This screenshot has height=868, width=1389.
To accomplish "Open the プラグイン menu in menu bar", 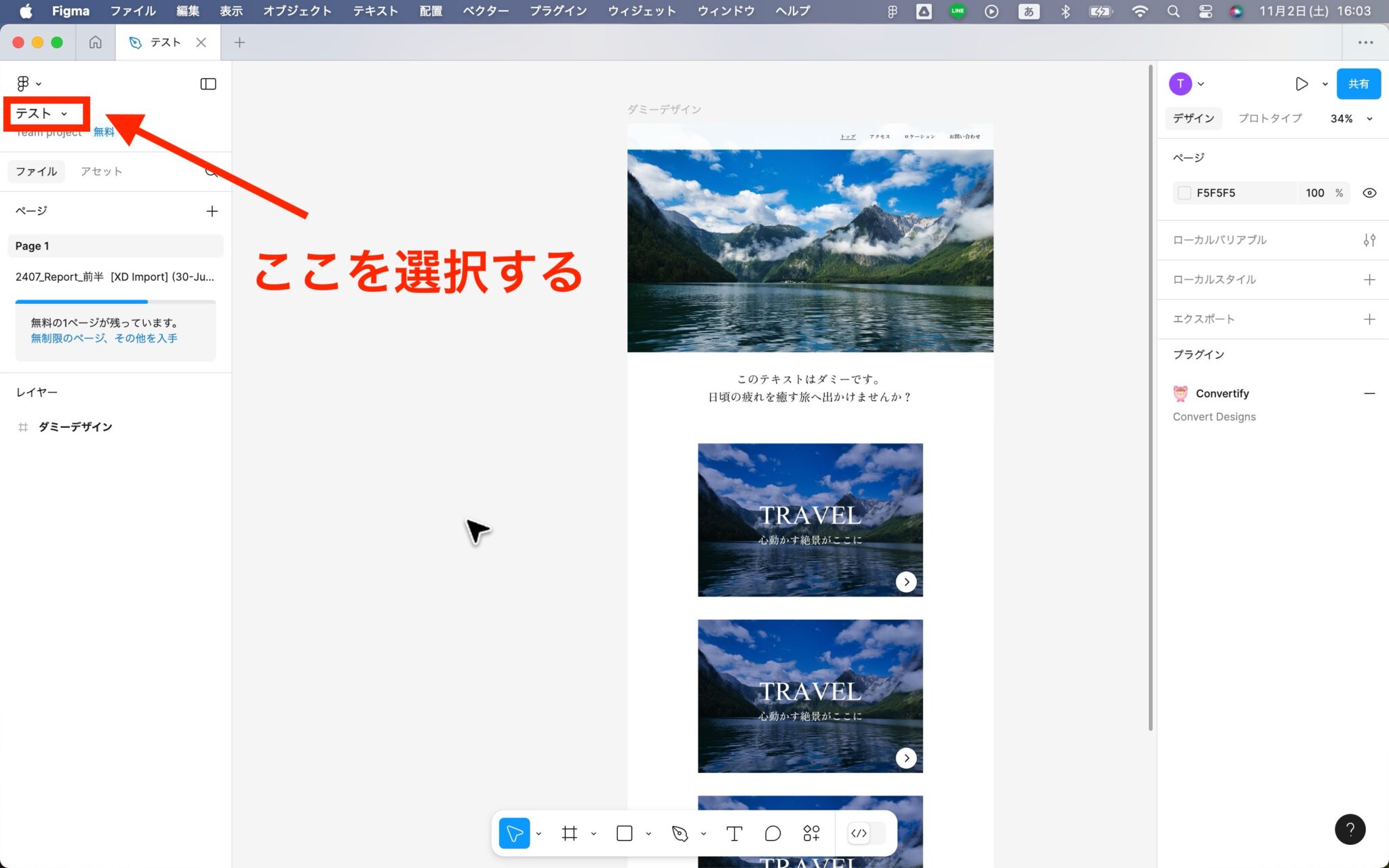I will click(557, 11).
